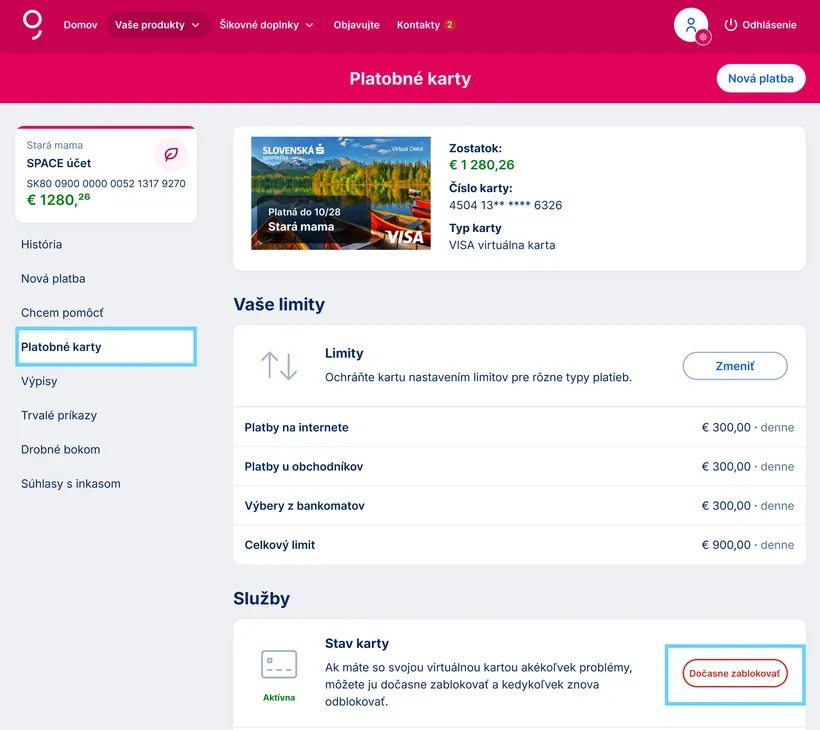Image resolution: width=820 pixels, height=730 pixels.
Task: Expand the Šikovné doplnky dropdown
Action: click(x=266, y=25)
